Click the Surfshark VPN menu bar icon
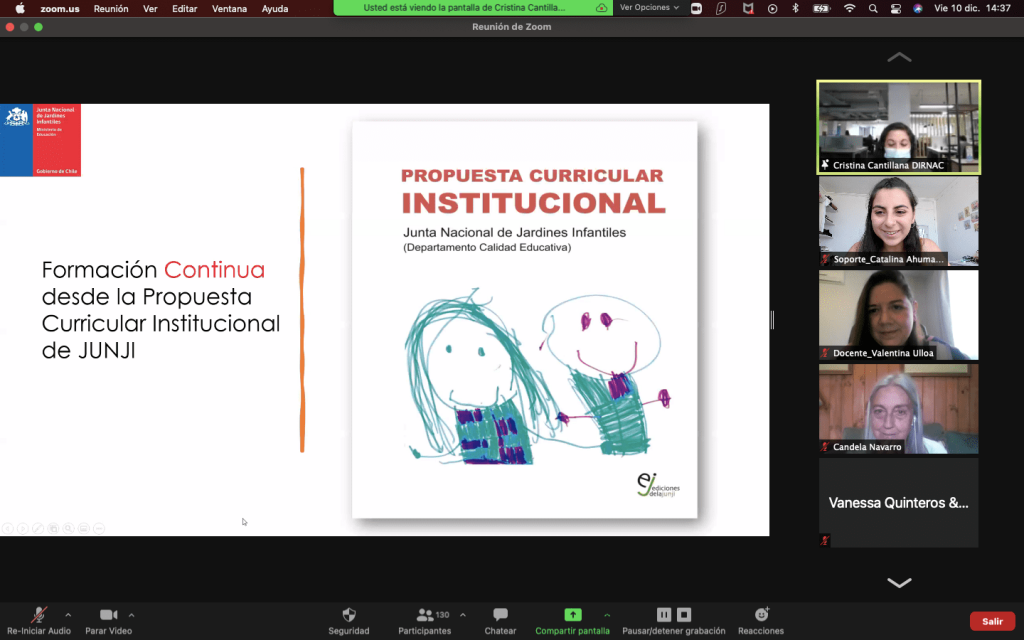This screenshot has width=1024, height=640. pyautogui.click(x=721, y=8)
